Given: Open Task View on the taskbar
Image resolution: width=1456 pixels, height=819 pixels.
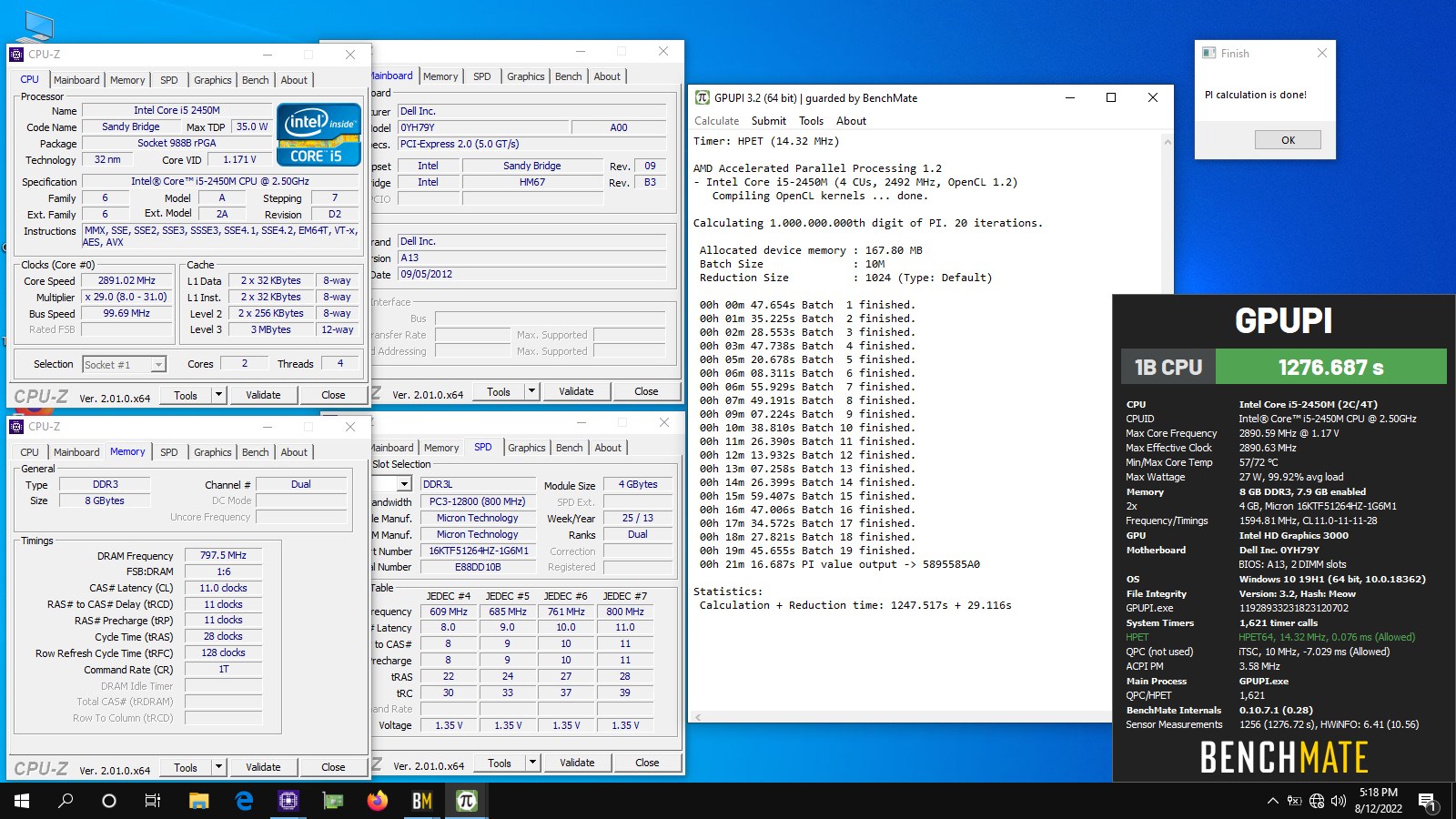Looking at the screenshot, I should click(x=153, y=801).
